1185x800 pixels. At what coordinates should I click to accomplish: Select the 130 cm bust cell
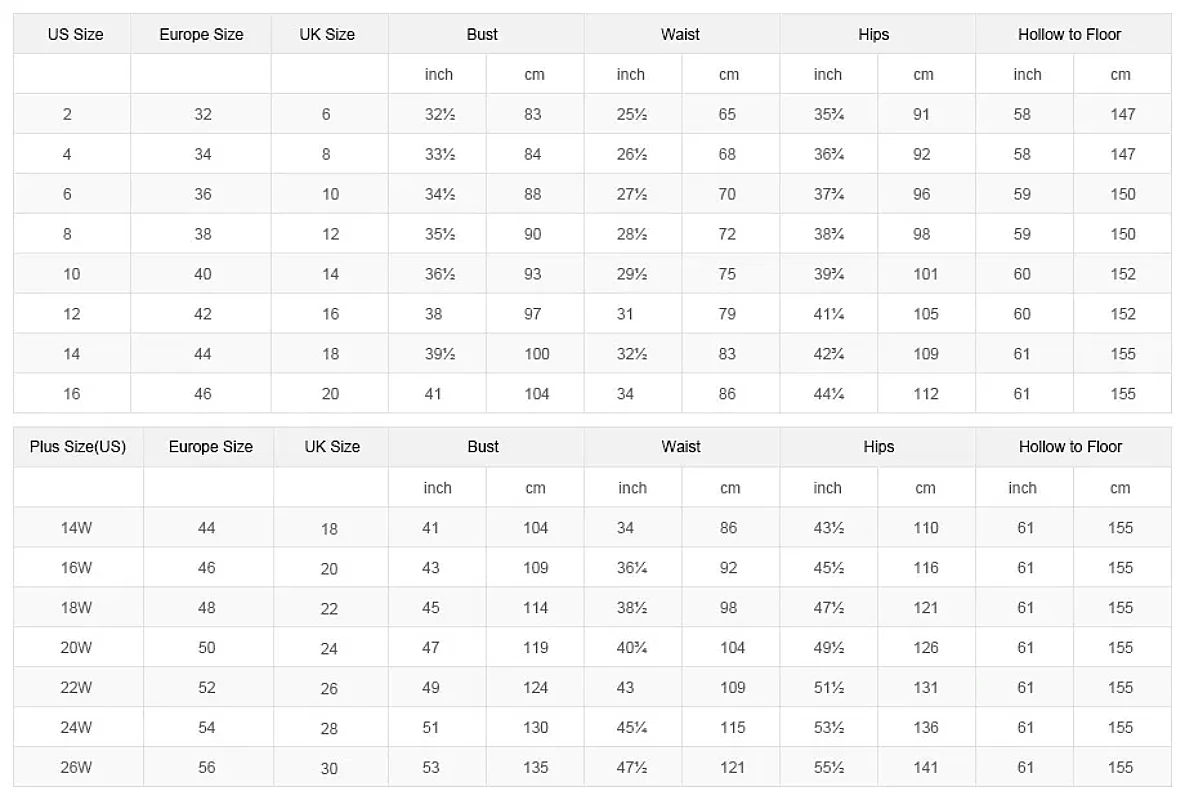[536, 728]
